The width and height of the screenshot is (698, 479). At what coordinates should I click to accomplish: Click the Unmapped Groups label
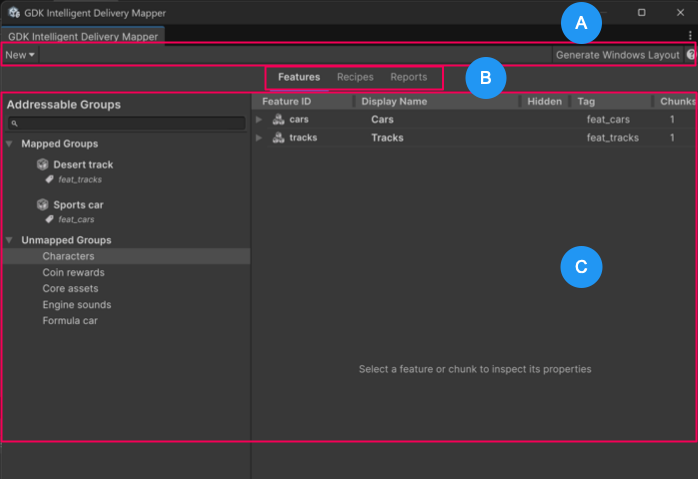click(66, 240)
